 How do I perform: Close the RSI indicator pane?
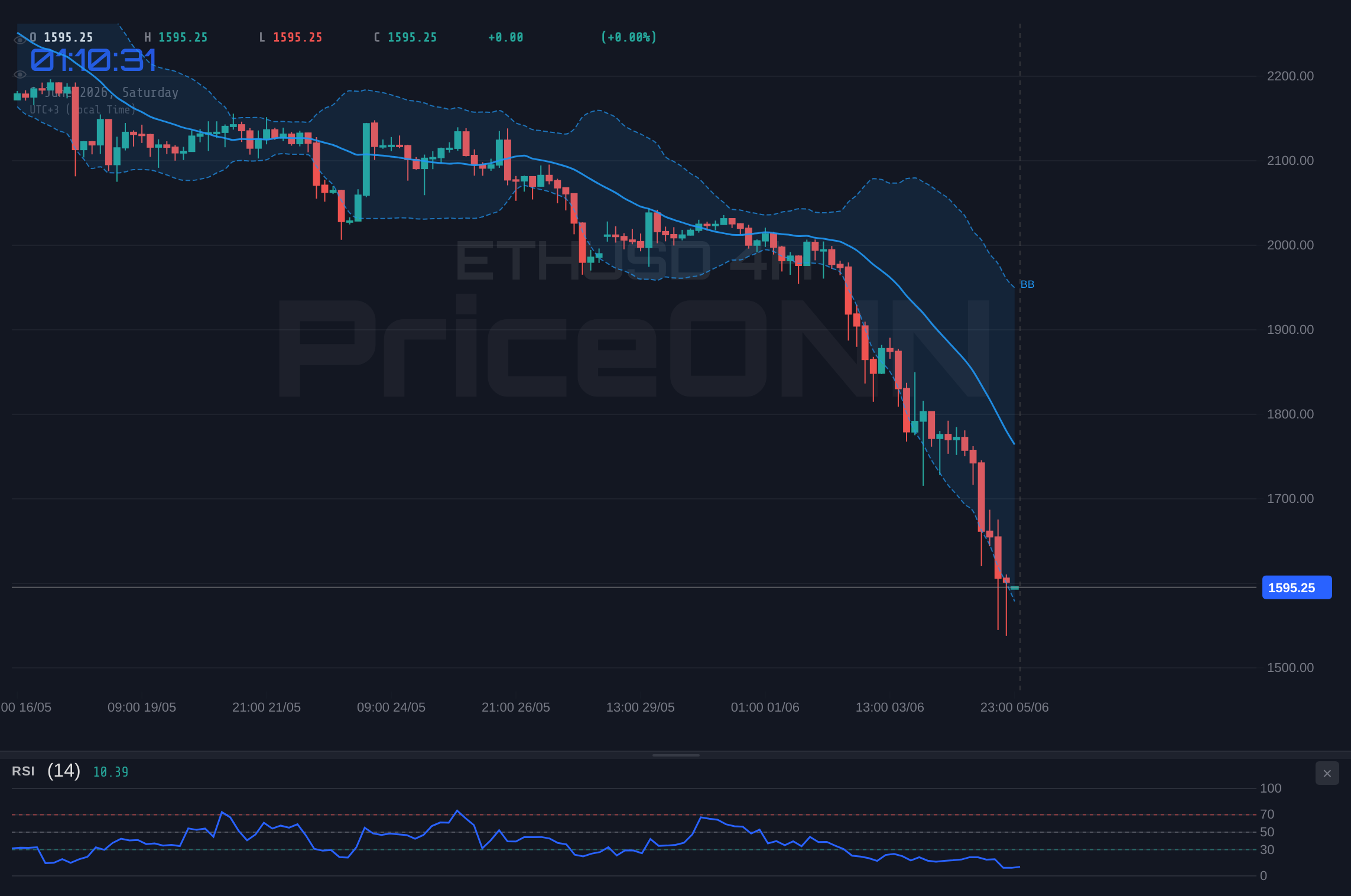(1327, 773)
